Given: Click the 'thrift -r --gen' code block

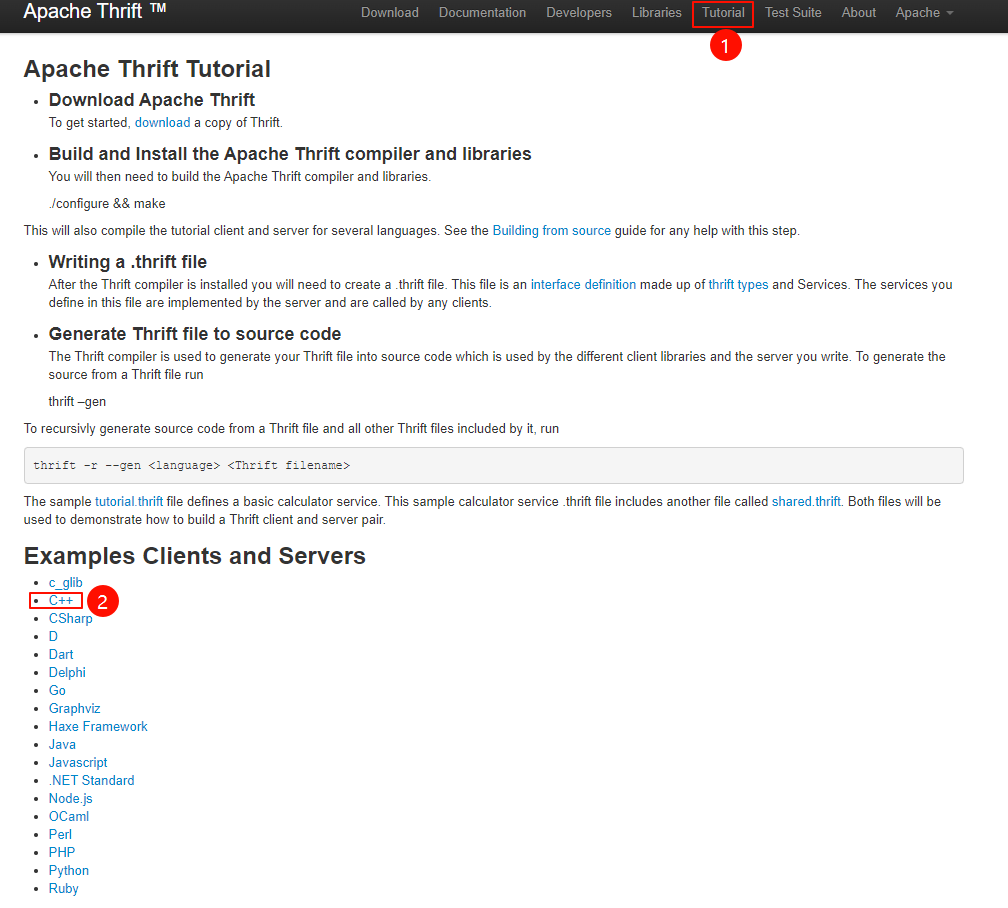Looking at the screenshot, I should click(493, 466).
